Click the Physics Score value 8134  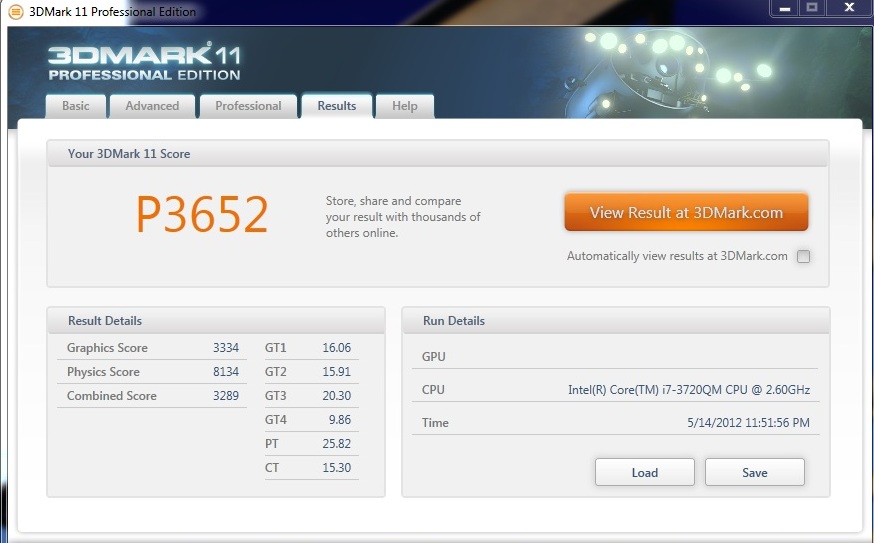point(226,372)
